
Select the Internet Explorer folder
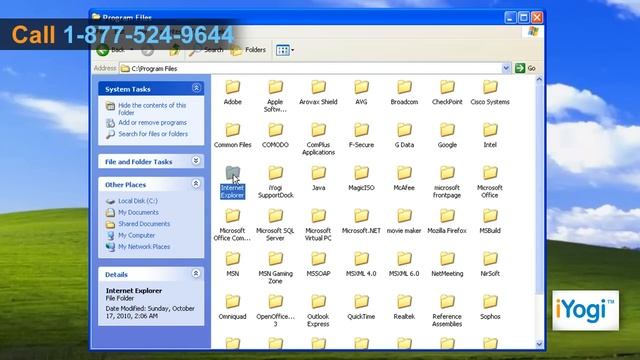point(233,182)
